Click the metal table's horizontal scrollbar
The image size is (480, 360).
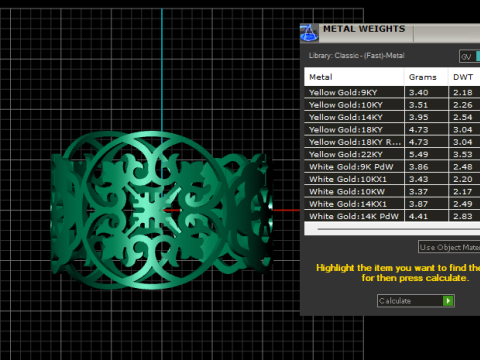[392, 229]
